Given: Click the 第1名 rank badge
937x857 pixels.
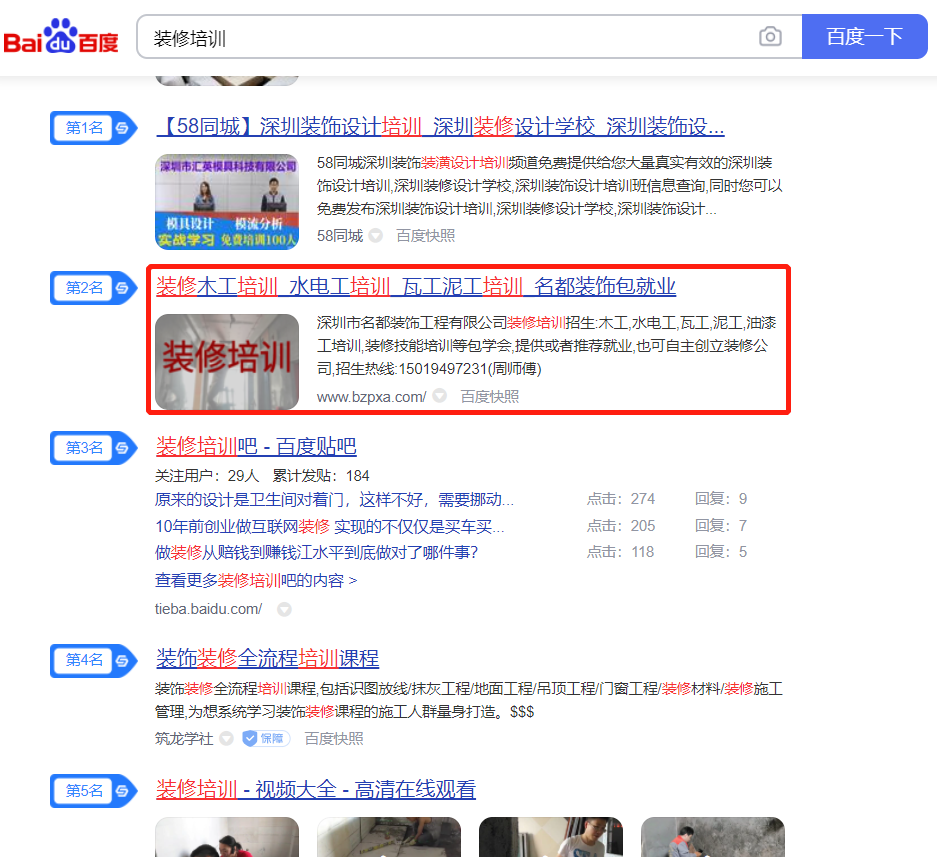Looking at the screenshot, I should tap(94, 128).
